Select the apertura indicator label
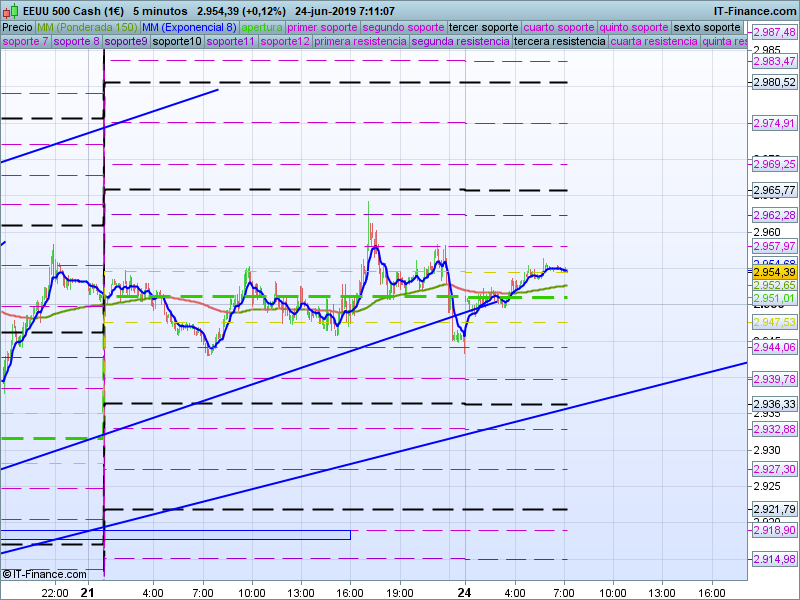Image resolution: width=800 pixels, height=600 pixels. pyautogui.click(x=262, y=27)
